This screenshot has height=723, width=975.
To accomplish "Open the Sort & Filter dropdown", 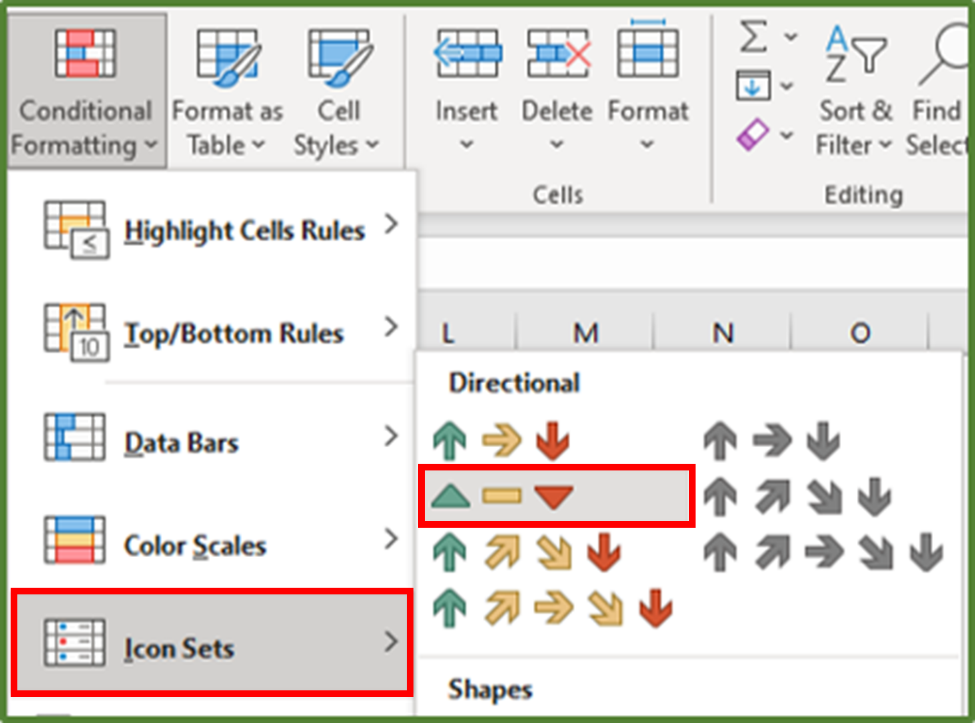I will 855,127.
